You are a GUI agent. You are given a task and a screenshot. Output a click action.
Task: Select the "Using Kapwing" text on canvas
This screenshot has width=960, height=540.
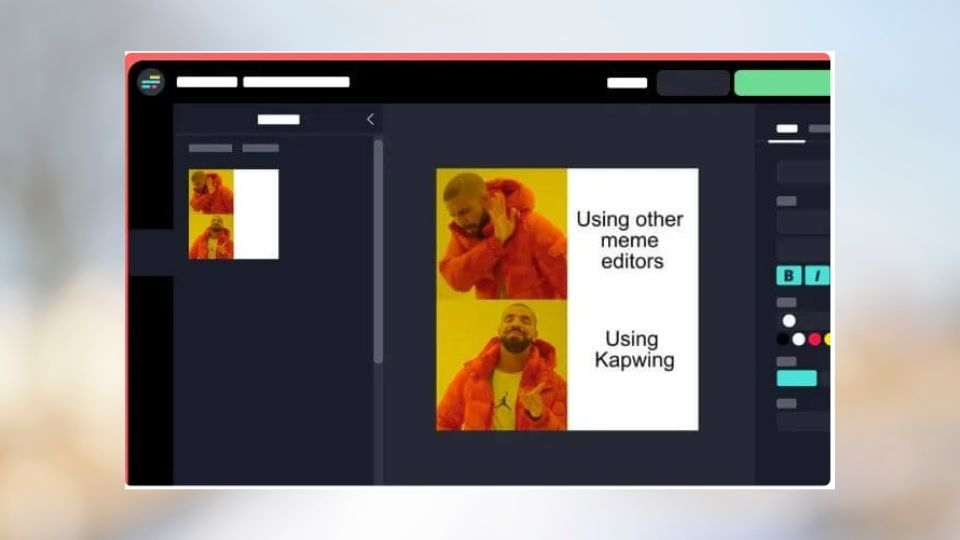[x=634, y=349]
